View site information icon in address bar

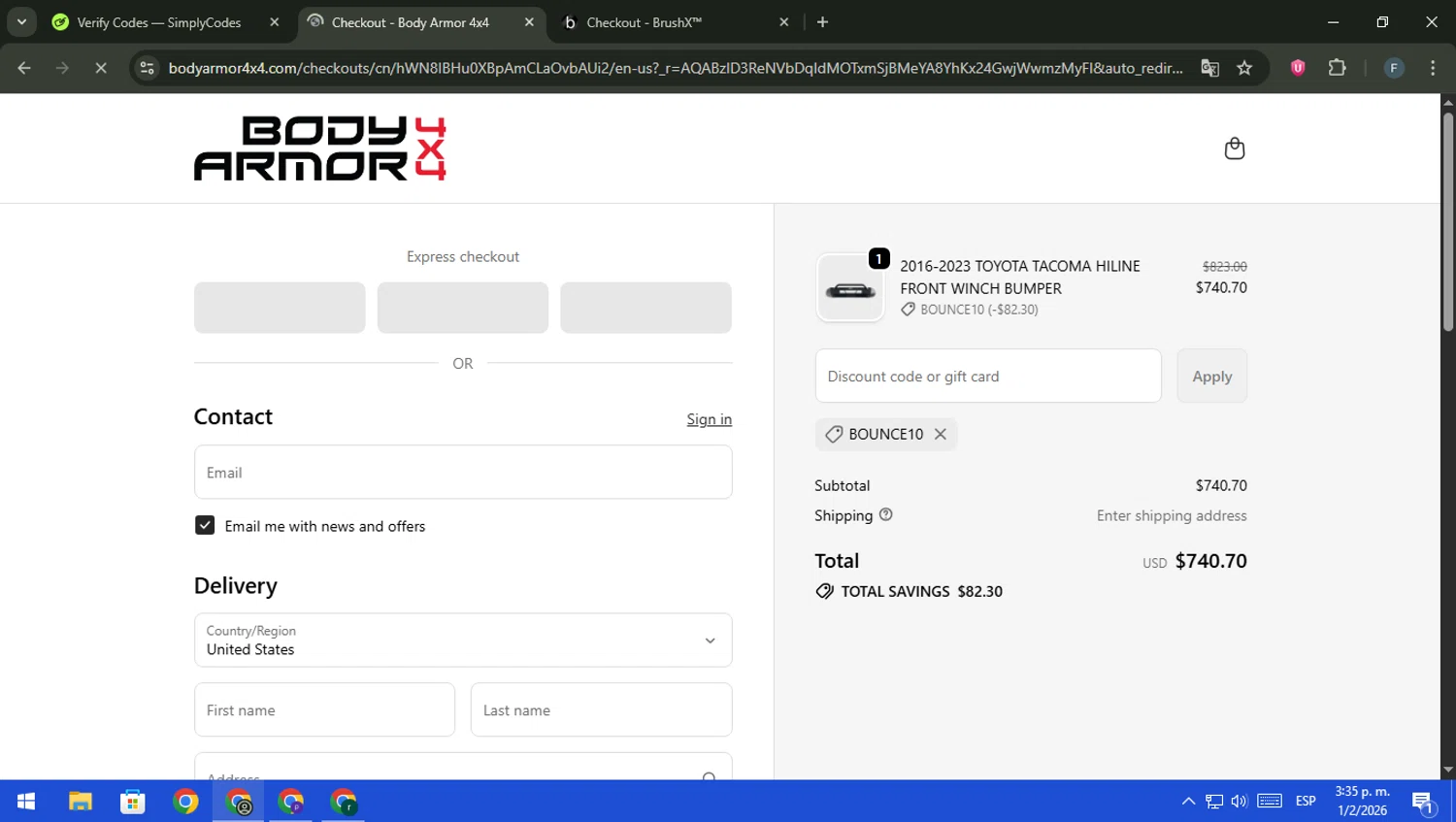tap(148, 68)
